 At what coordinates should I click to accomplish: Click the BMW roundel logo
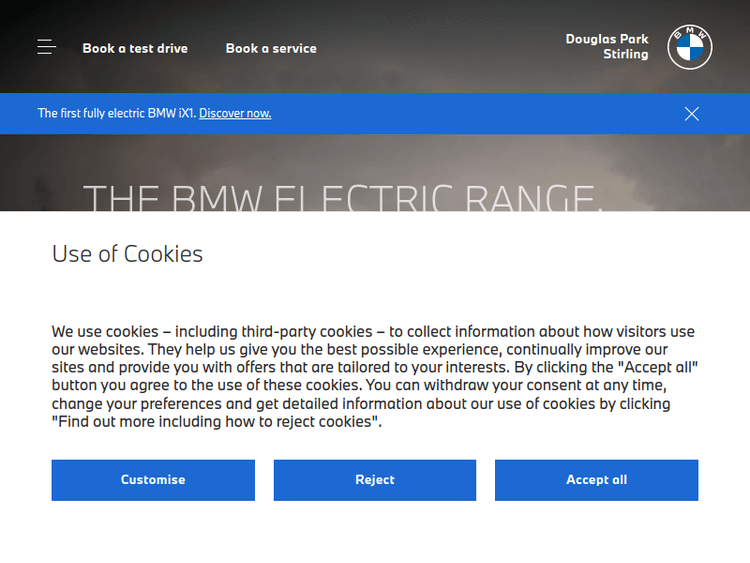(689, 47)
